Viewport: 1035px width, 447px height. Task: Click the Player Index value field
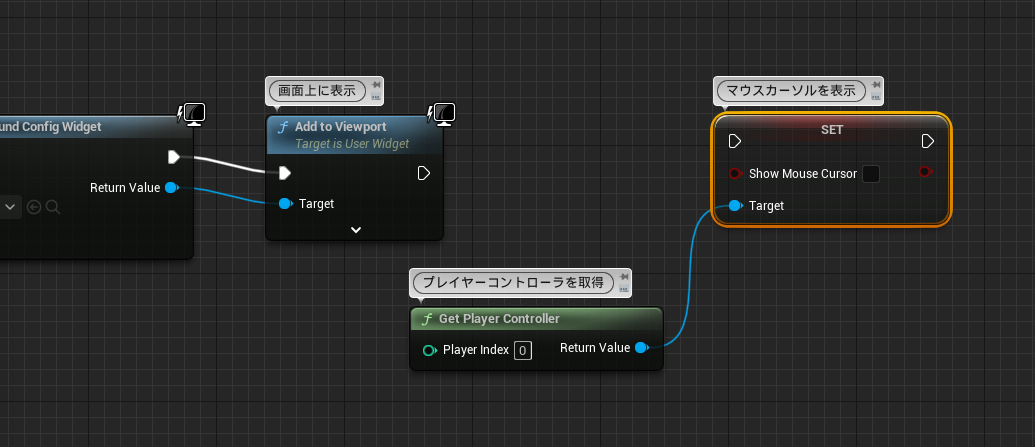pos(523,350)
